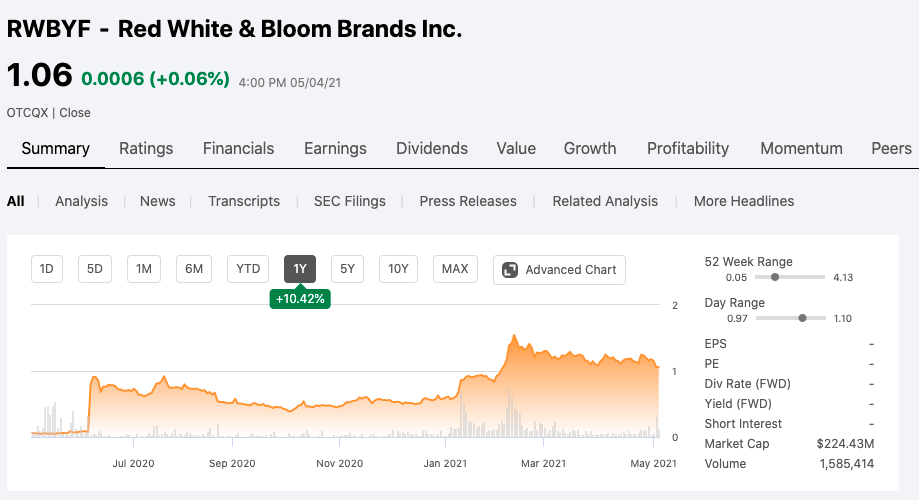
Task: Open the Summary tab
Action: [x=56, y=148]
